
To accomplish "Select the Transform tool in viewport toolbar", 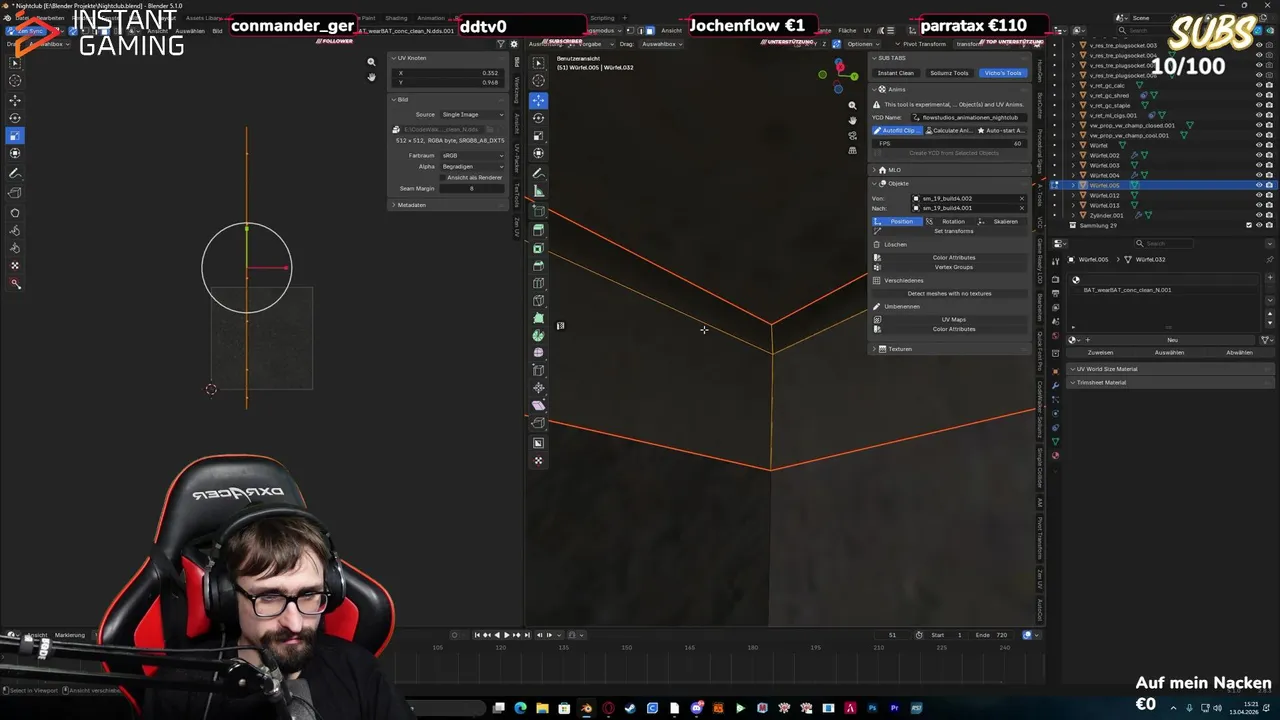I will [538, 153].
